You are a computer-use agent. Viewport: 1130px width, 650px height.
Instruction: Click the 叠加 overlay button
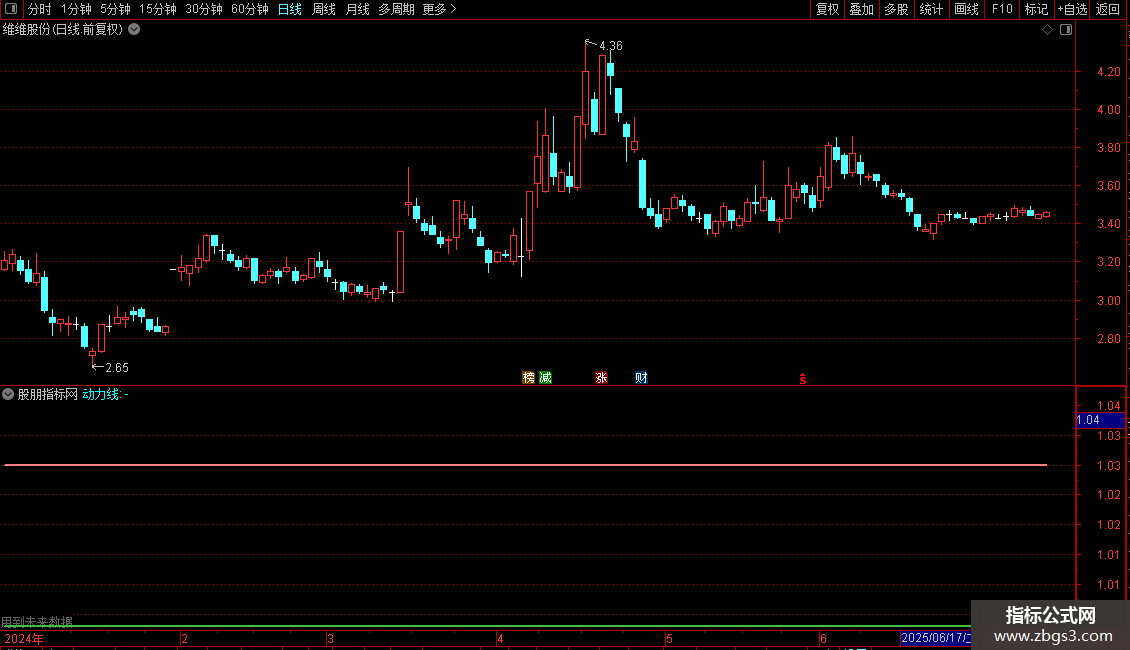pos(861,9)
